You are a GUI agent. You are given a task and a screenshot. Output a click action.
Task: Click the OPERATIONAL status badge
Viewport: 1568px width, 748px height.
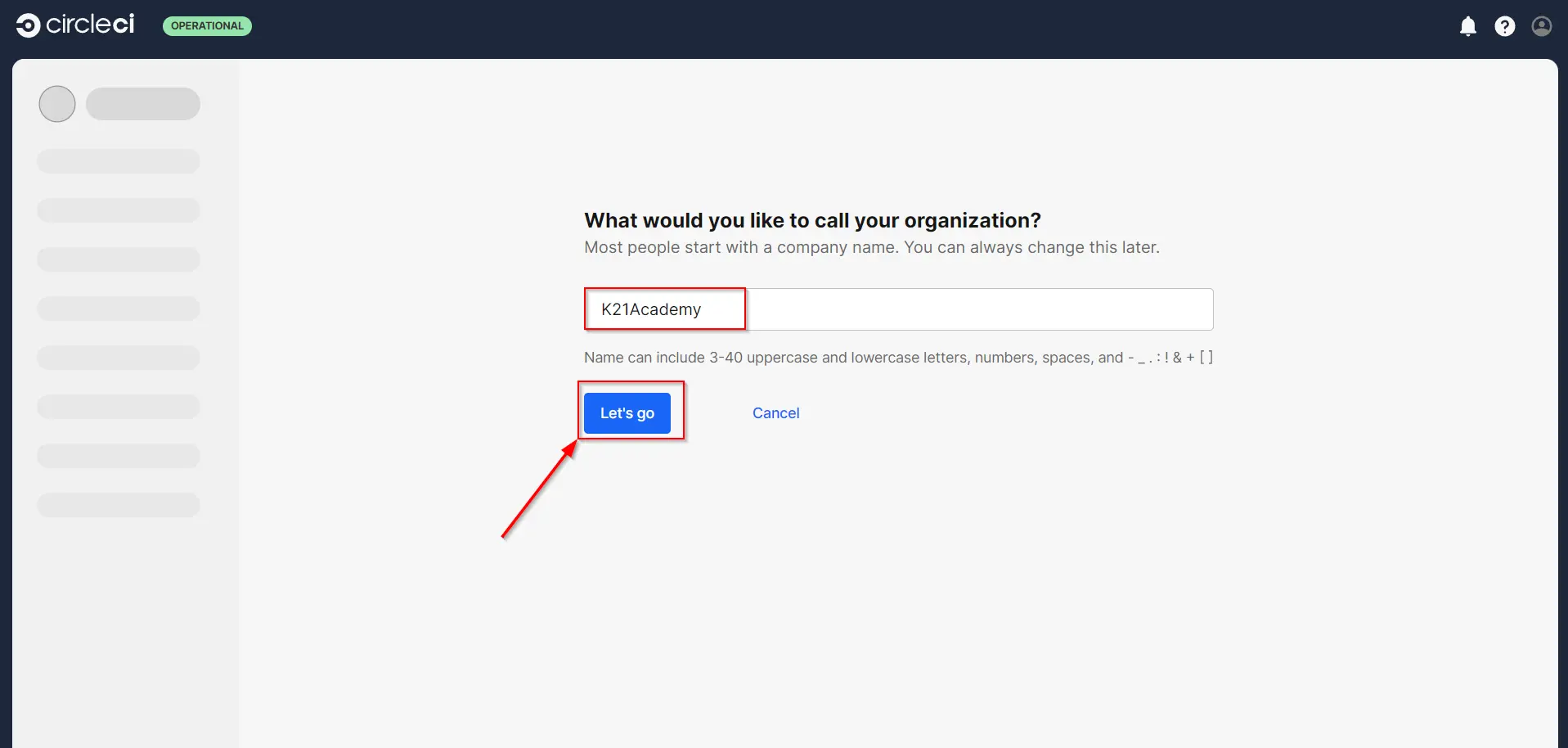(207, 26)
